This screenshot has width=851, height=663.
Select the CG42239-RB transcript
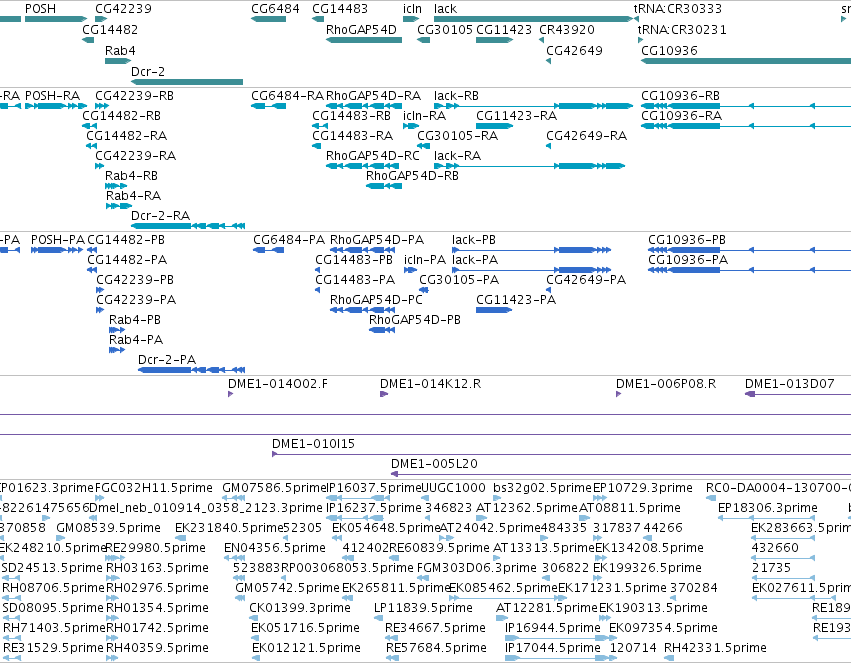101,106
